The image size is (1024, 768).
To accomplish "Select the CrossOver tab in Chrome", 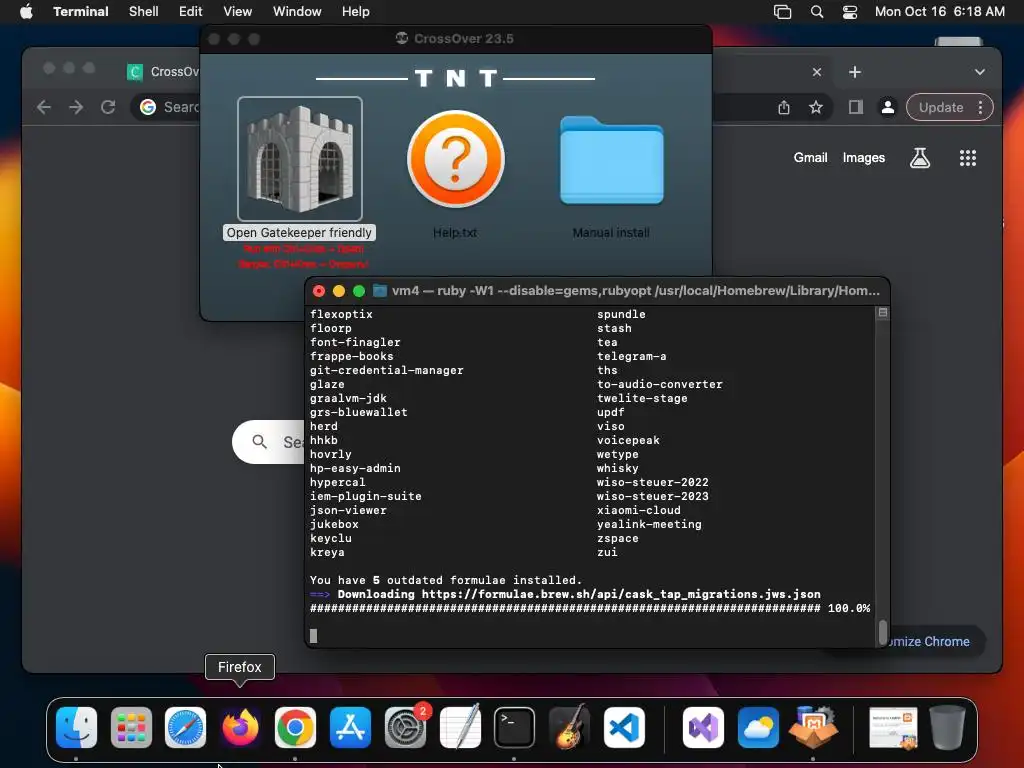I will pyautogui.click(x=163, y=72).
